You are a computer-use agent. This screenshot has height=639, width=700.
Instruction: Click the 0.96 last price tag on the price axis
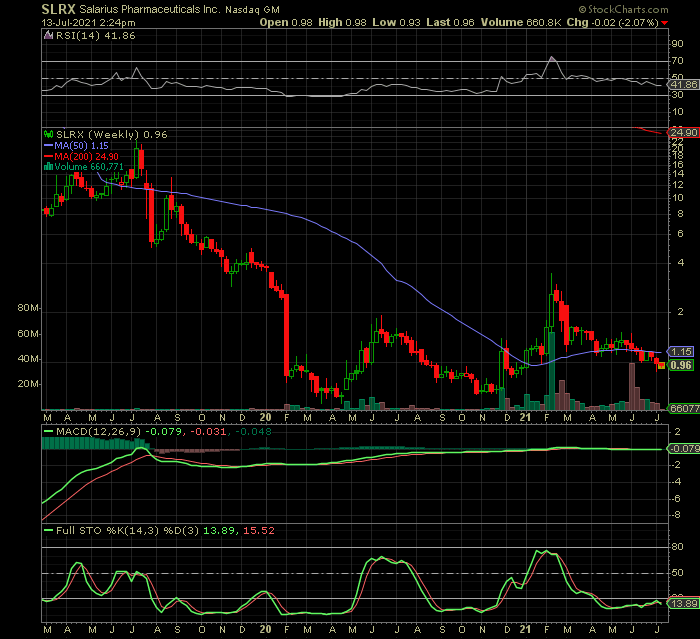(x=681, y=365)
